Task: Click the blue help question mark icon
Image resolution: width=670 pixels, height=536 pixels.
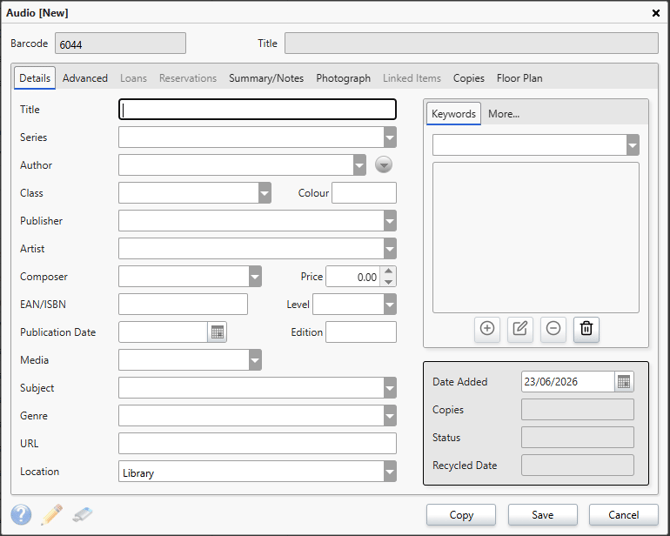Action: 21,514
